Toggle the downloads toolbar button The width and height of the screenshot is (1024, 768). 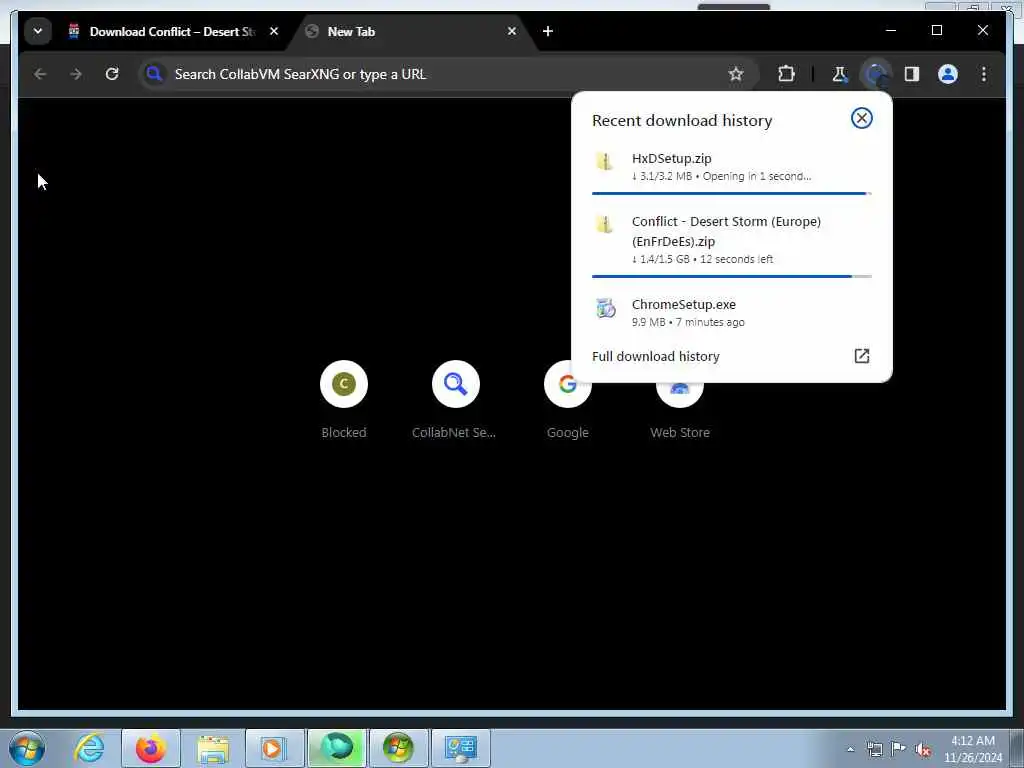pyautogui.click(x=876, y=74)
